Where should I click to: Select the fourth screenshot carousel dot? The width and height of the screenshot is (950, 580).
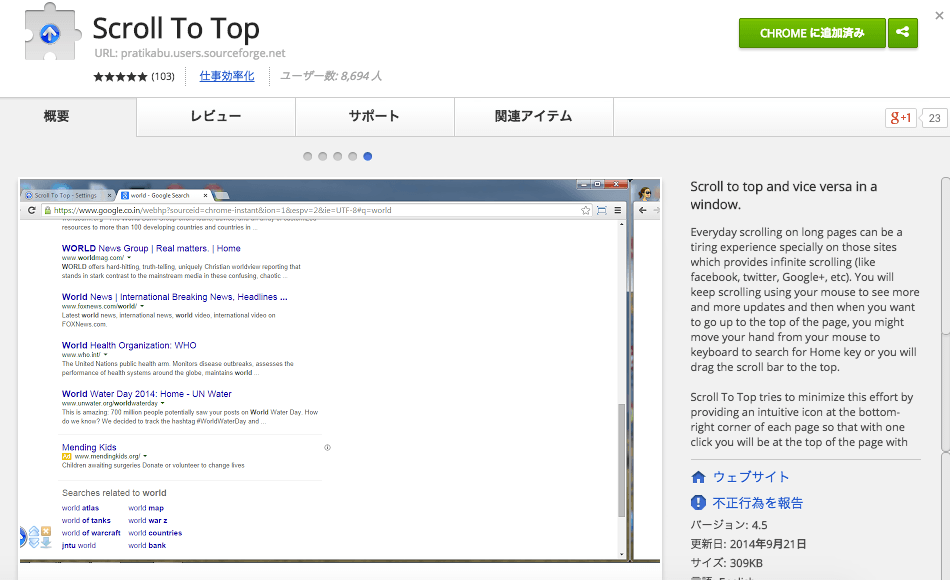point(353,156)
